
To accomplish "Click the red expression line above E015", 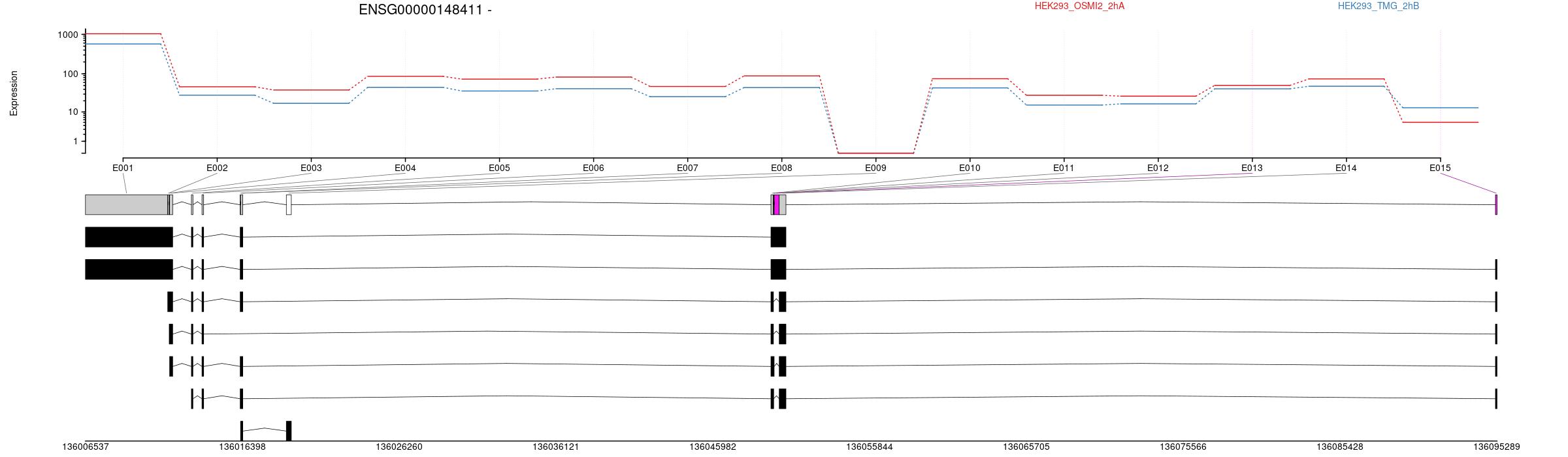I will click(x=1440, y=122).
